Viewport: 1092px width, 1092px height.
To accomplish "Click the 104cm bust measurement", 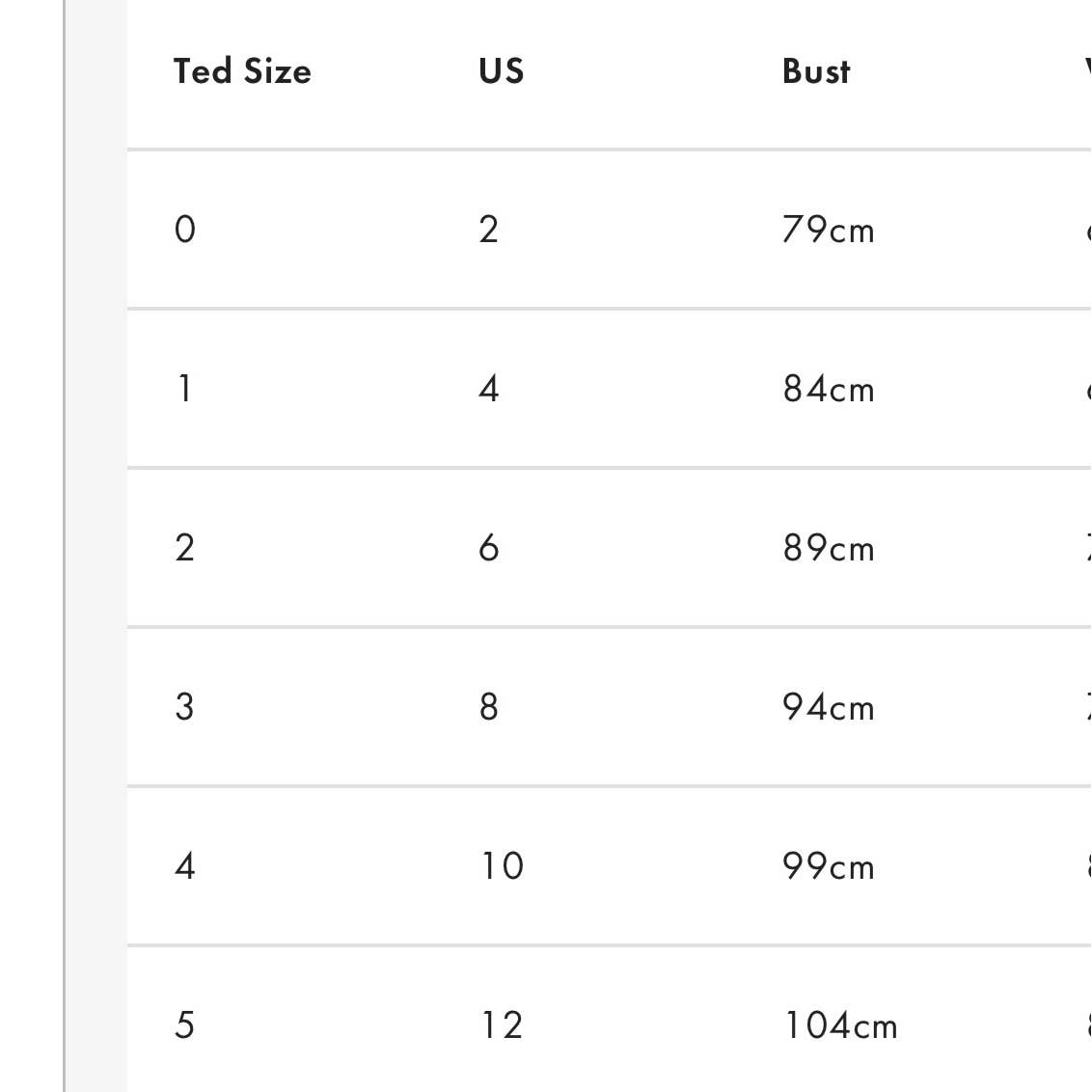I will click(x=840, y=1025).
